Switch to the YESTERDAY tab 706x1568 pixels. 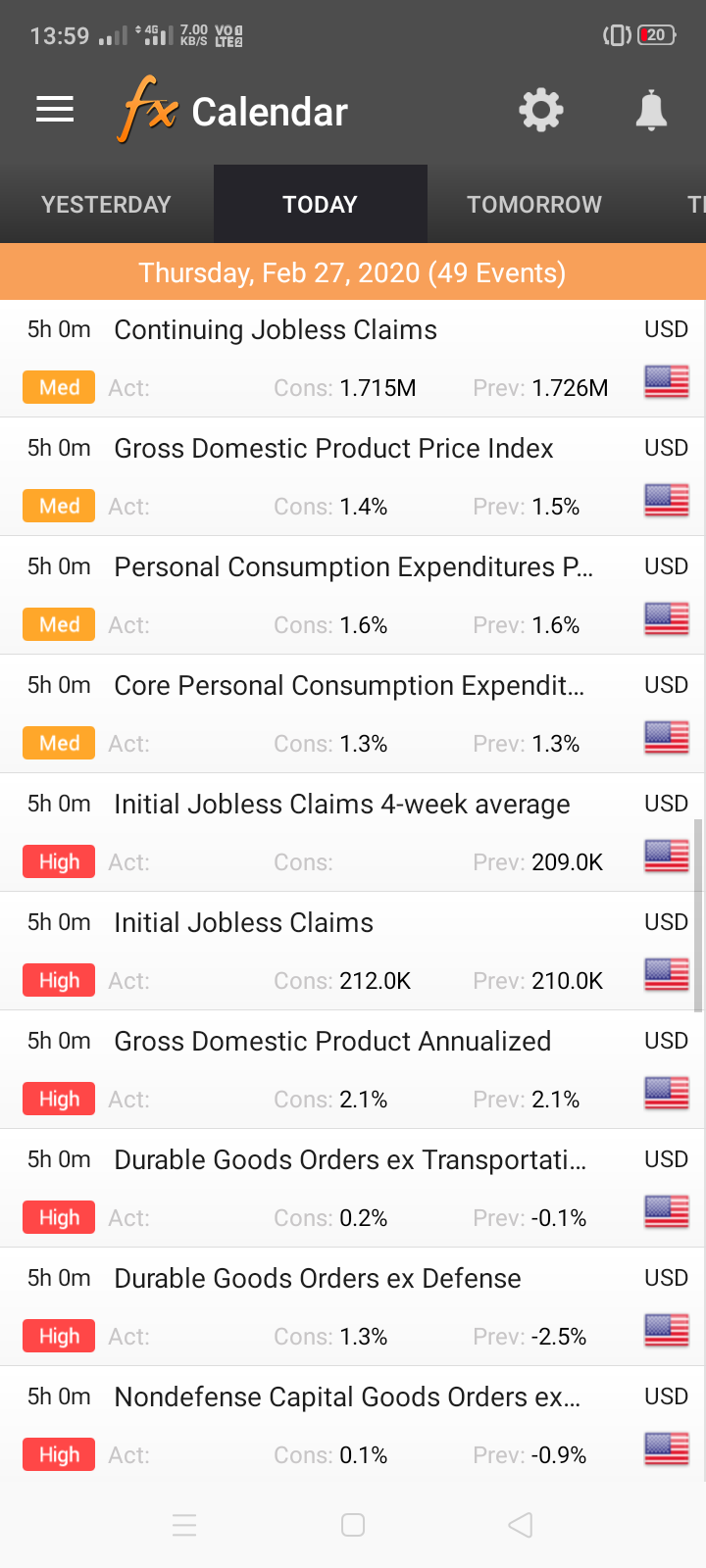[x=106, y=205]
